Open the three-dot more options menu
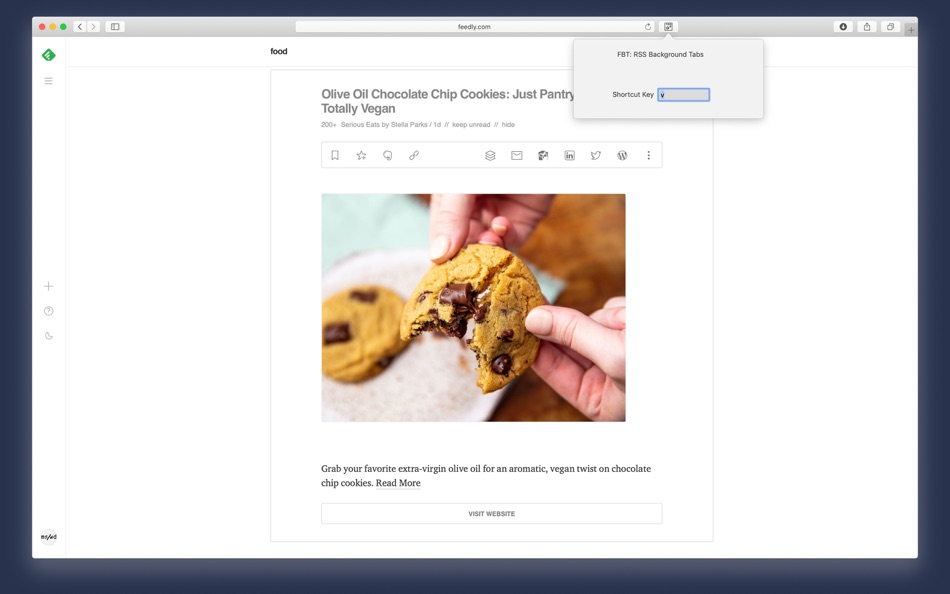 [648, 155]
